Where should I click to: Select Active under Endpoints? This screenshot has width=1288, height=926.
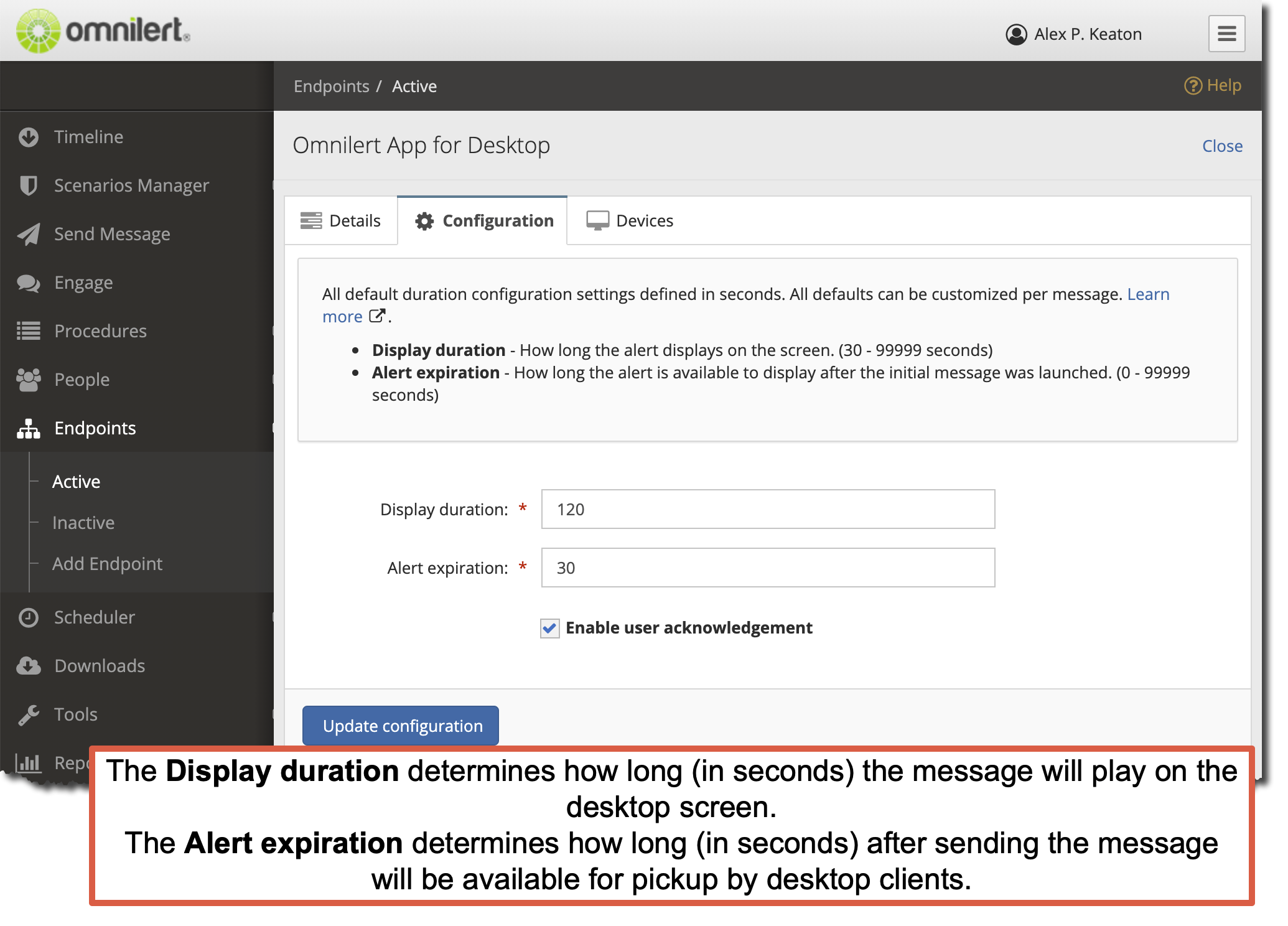(x=76, y=482)
